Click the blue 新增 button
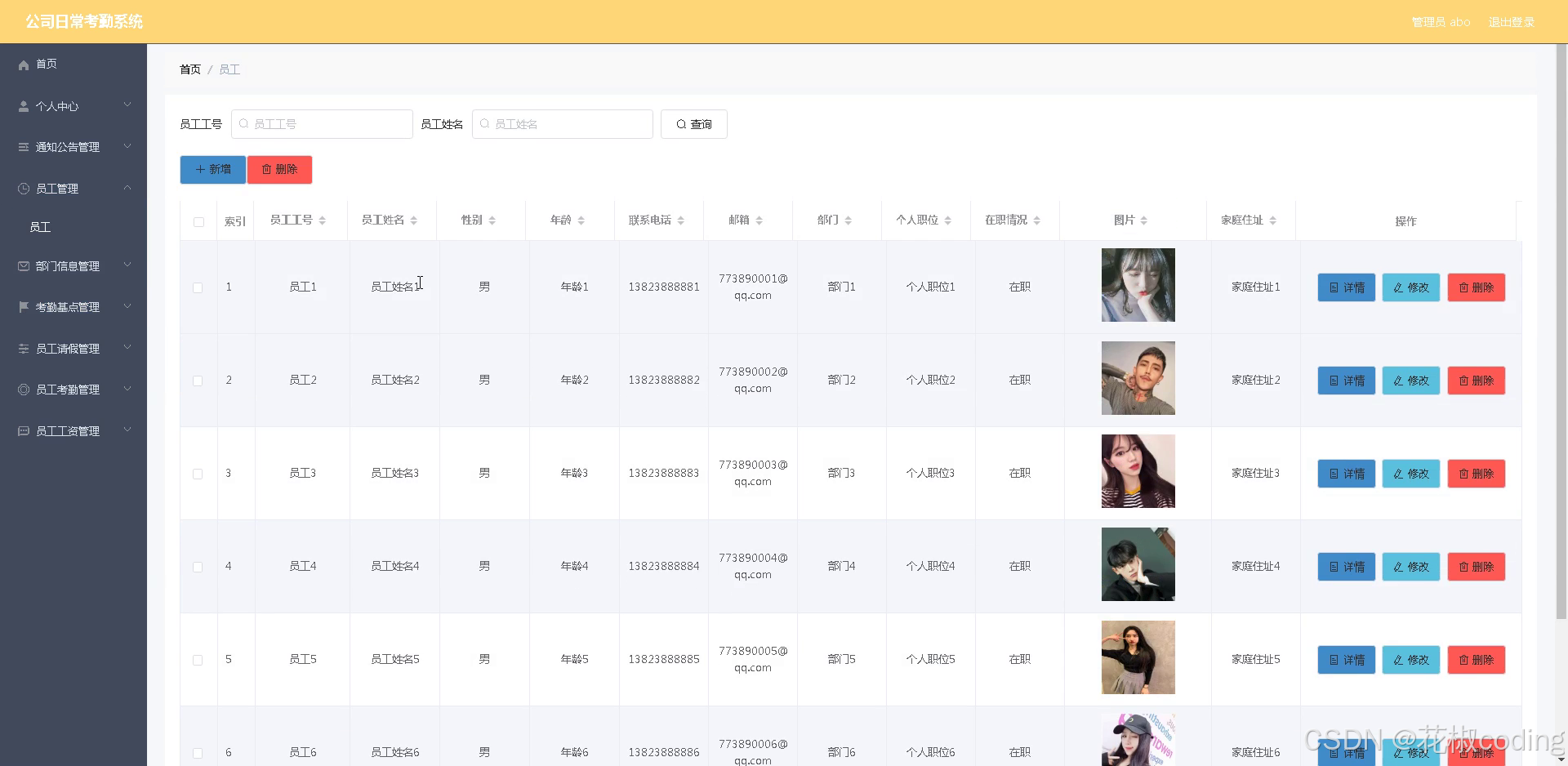 pyautogui.click(x=212, y=170)
